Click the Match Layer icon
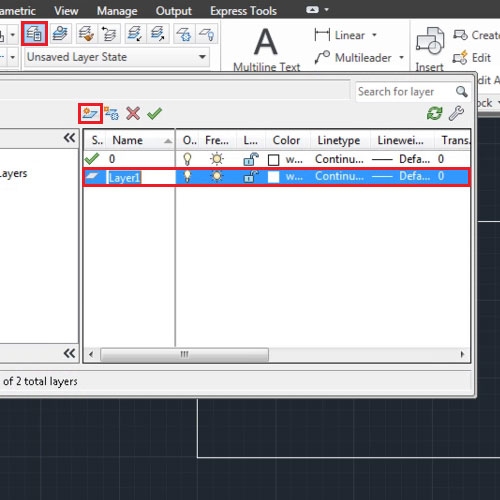Screen dimensions: 500x500 (x=86, y=34)
